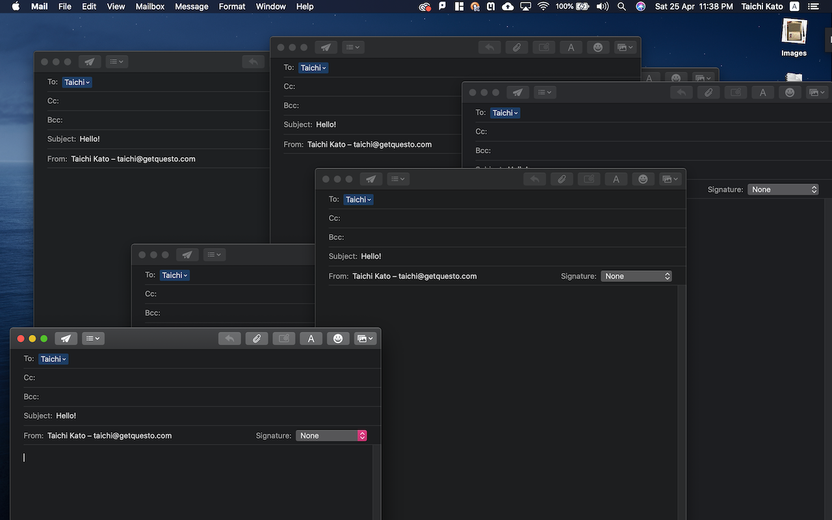Click paperclip attach in rightmost compose window
This screenshot has width=832, height=520.
pos(708,92)
